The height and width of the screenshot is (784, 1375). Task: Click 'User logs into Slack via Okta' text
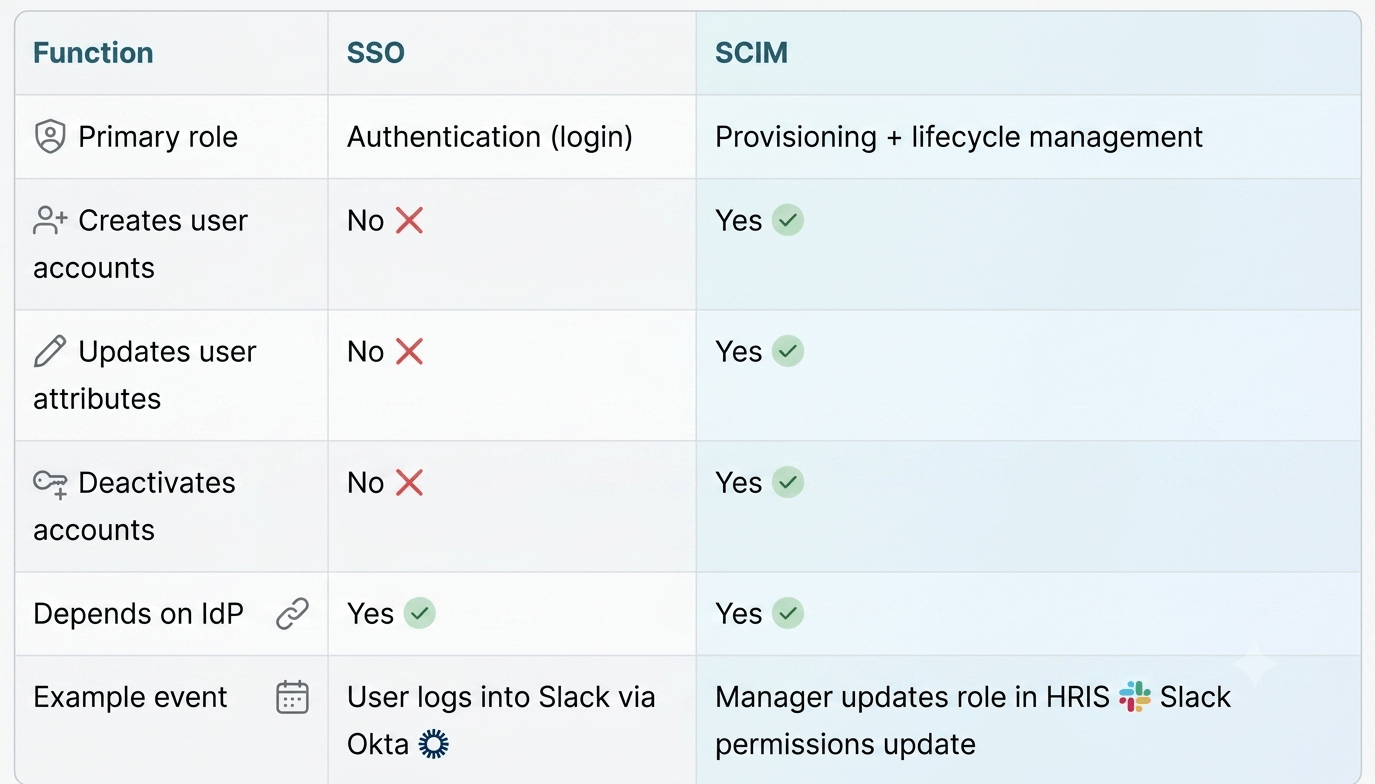[501, 720]
